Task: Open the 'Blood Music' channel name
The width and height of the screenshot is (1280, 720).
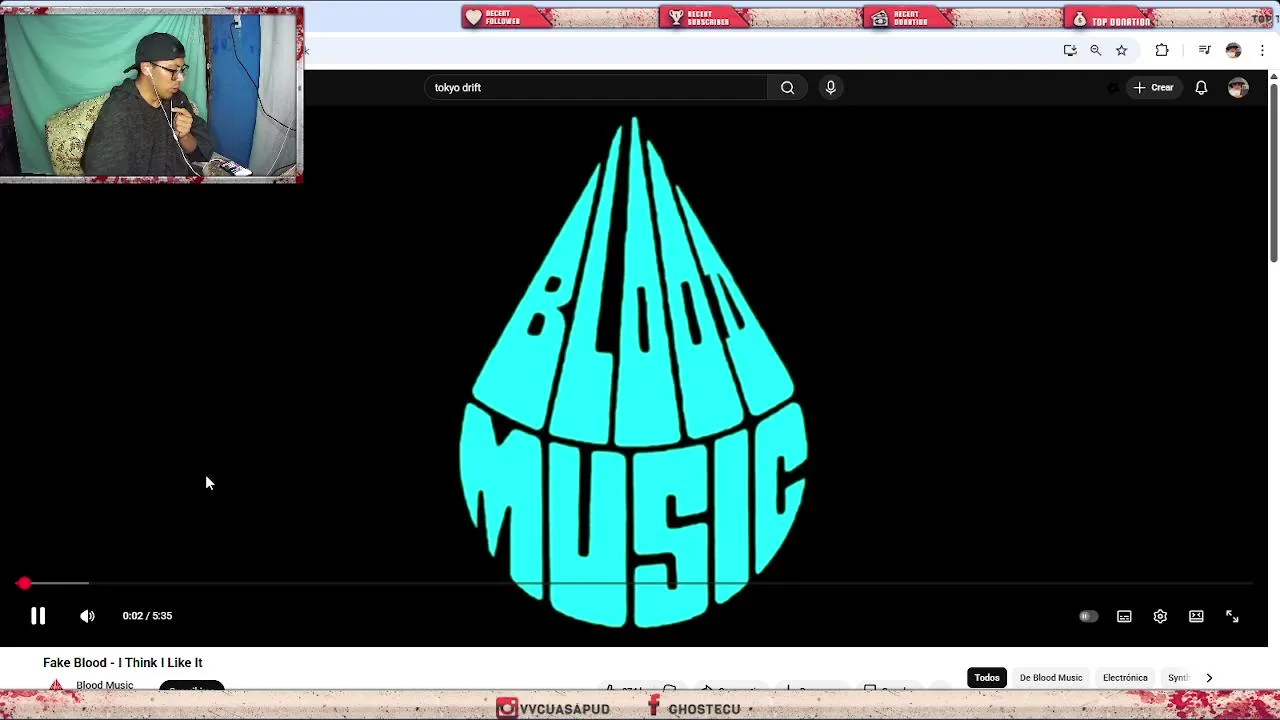Action: [x=105, y=685]
